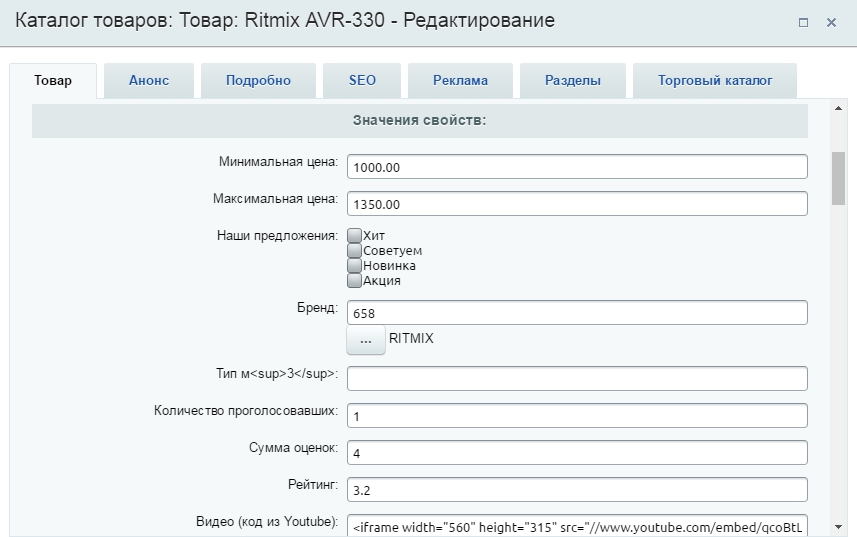This screenshot has width=857, height=537.
Task: Check the Новинка checkbox
Action: (x=354, y=266)
